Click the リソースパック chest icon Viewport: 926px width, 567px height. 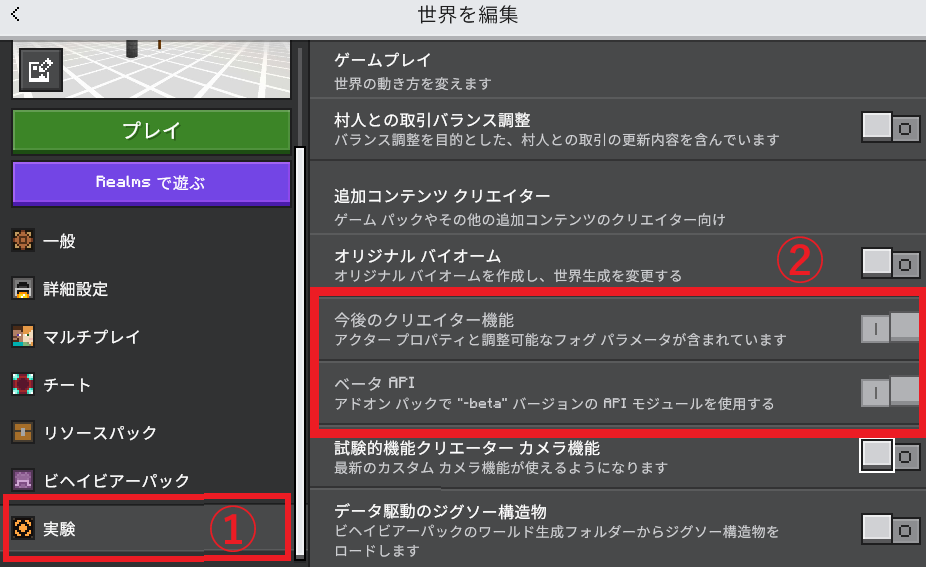pyautogui.click(x=23, y=433)
